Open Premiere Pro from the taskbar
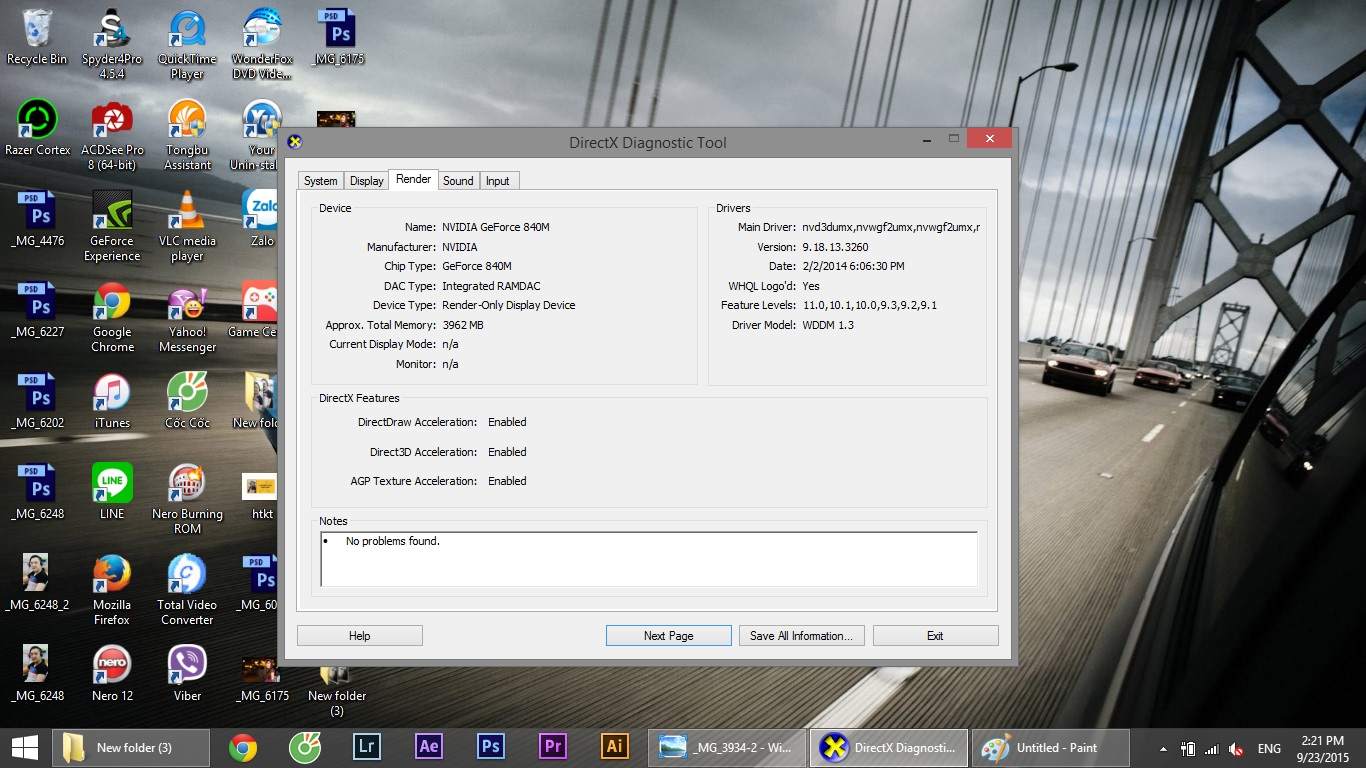The height and width of the screenshot is (768, 1366). click(x=552, y=747)
